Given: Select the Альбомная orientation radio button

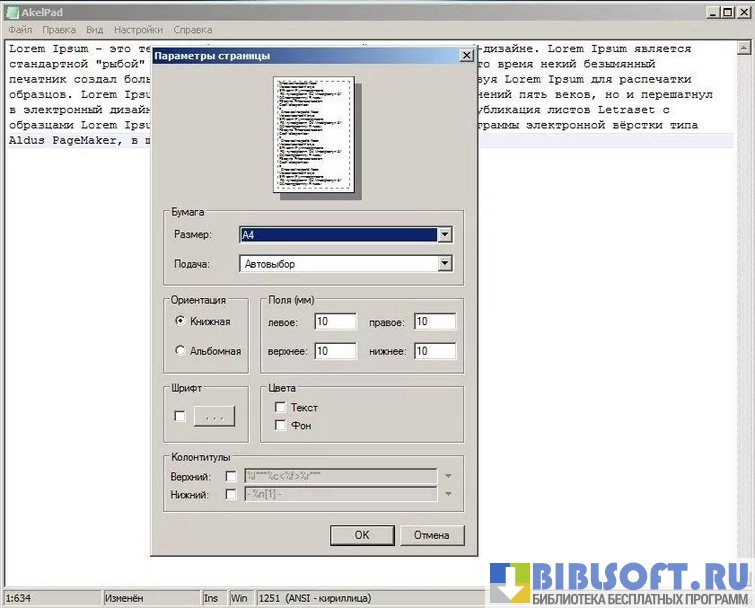Looking at the screenshot, I should 180,351.
